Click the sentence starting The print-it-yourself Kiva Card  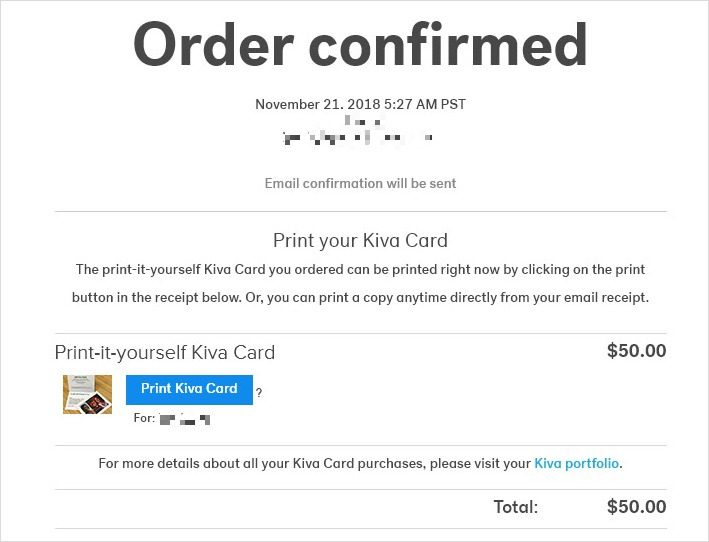click(x=360, y=269)
